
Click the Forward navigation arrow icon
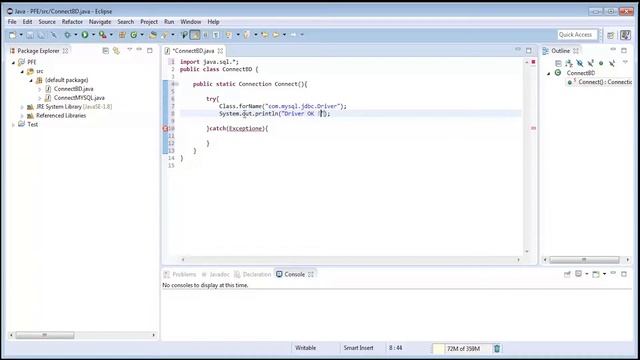coord(293,35)
